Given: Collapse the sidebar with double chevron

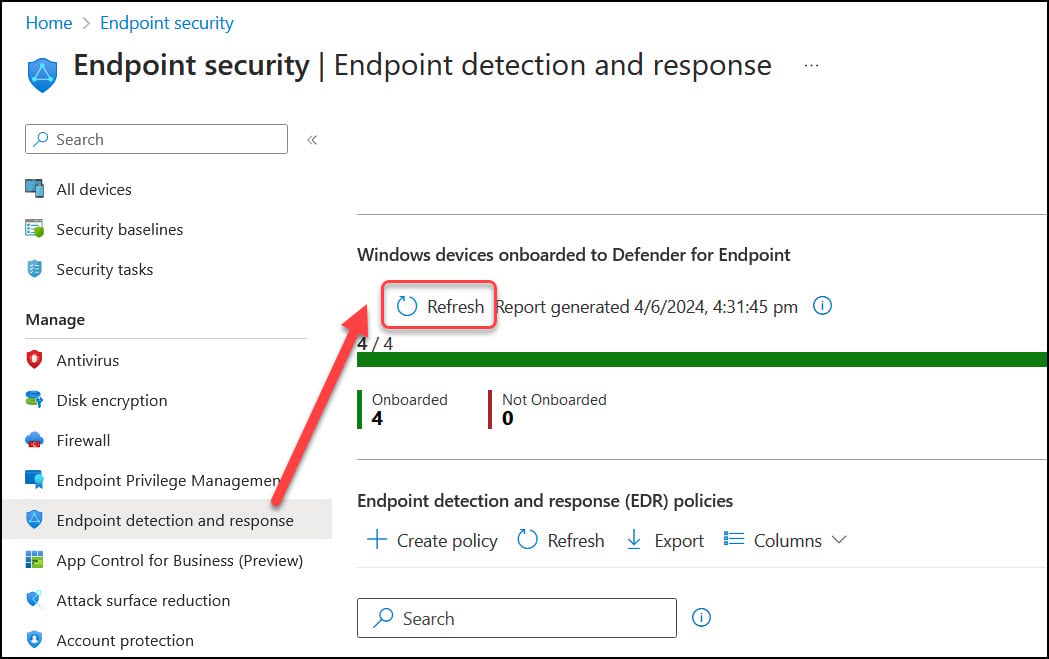Looking at the screenshot, I should [x=312, y=140].
